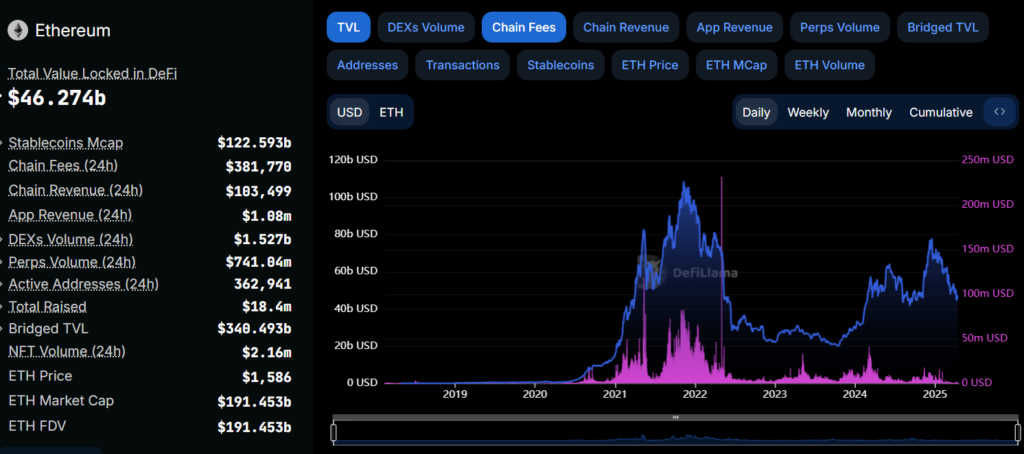Switch denomination to USD

[349, 112]
